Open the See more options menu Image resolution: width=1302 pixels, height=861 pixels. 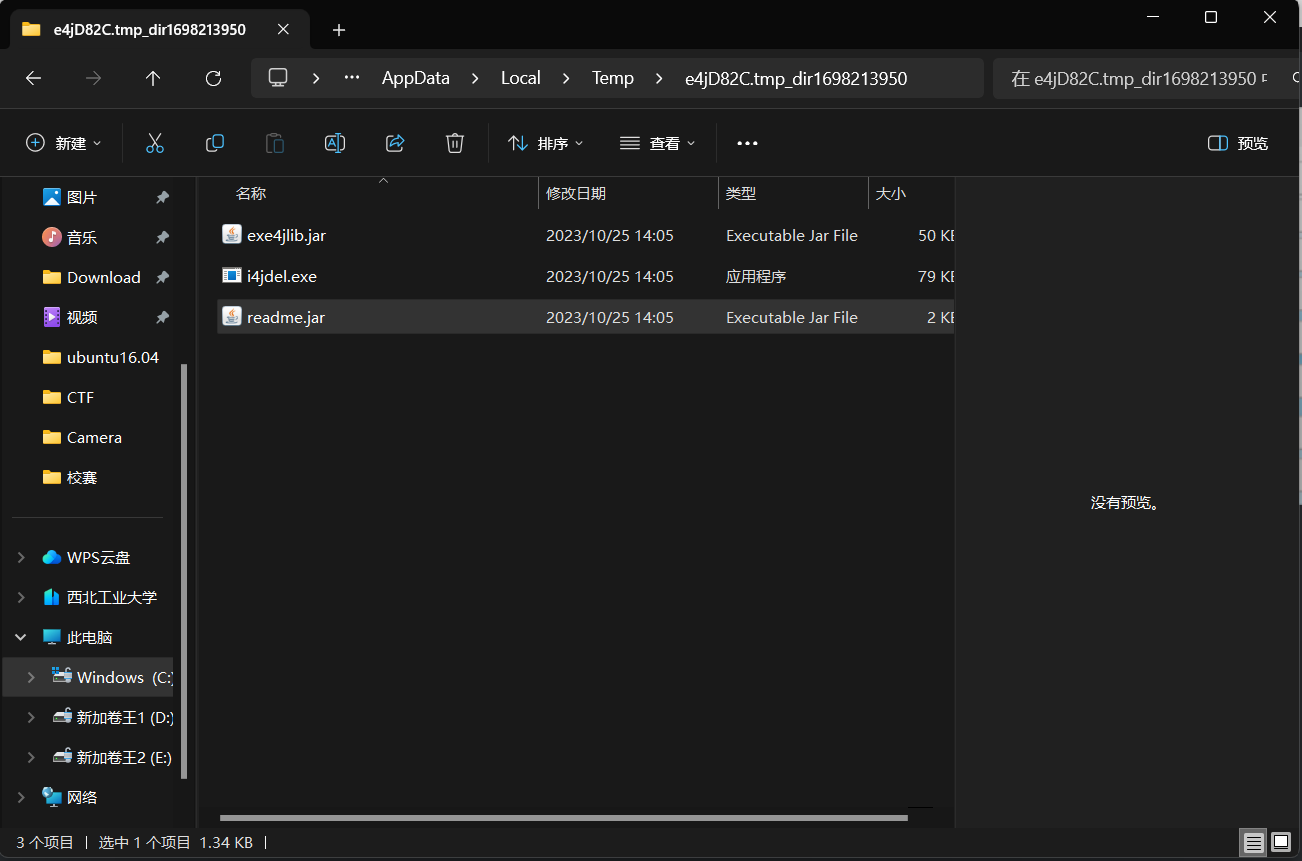tap(747, 143)
